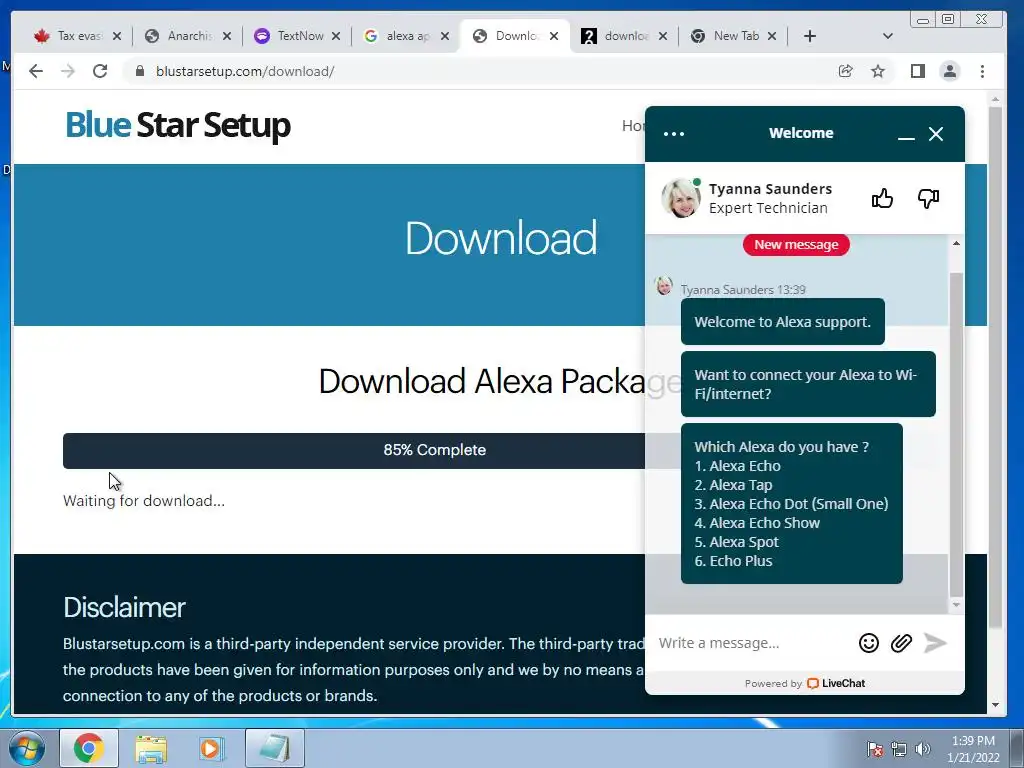This screenshot has height=768, width=1024.
Task: Open the network tray icon
Action: [x=899, y=749]
